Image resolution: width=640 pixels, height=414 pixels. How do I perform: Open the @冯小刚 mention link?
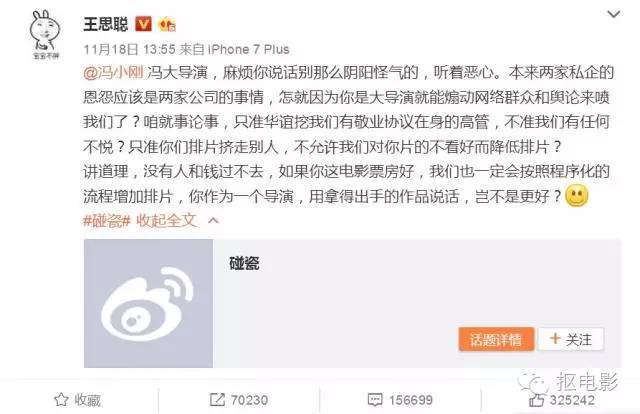113,73
